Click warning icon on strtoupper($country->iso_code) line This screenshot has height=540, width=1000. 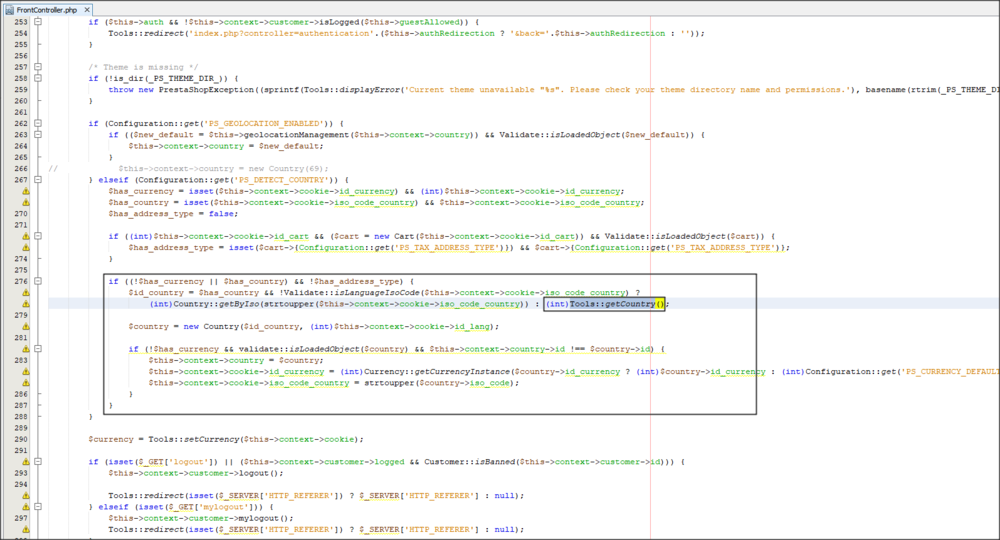tap(26, 383)
